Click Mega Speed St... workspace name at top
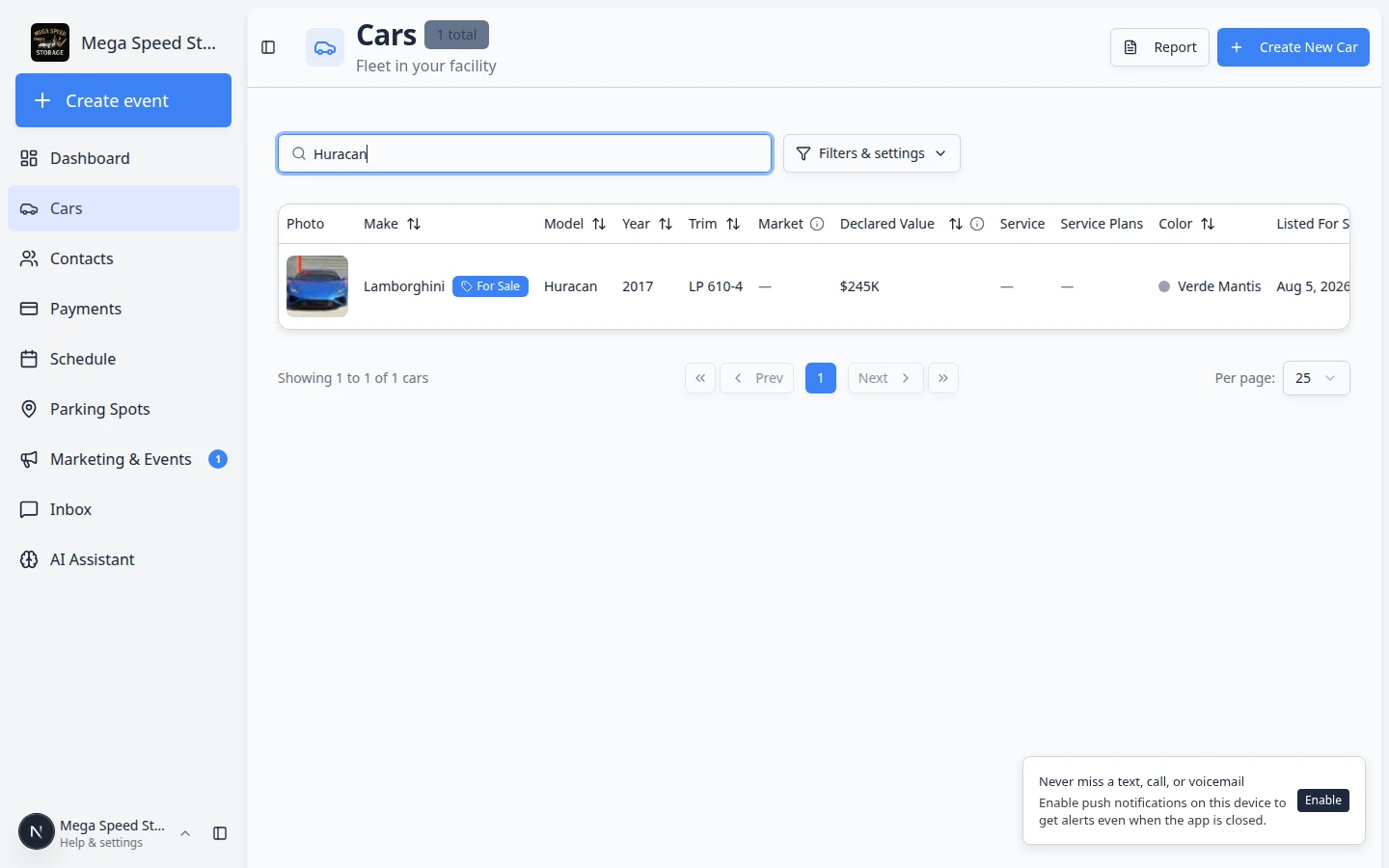Viewport: 1389px width, 868px height. coord(149,42)
